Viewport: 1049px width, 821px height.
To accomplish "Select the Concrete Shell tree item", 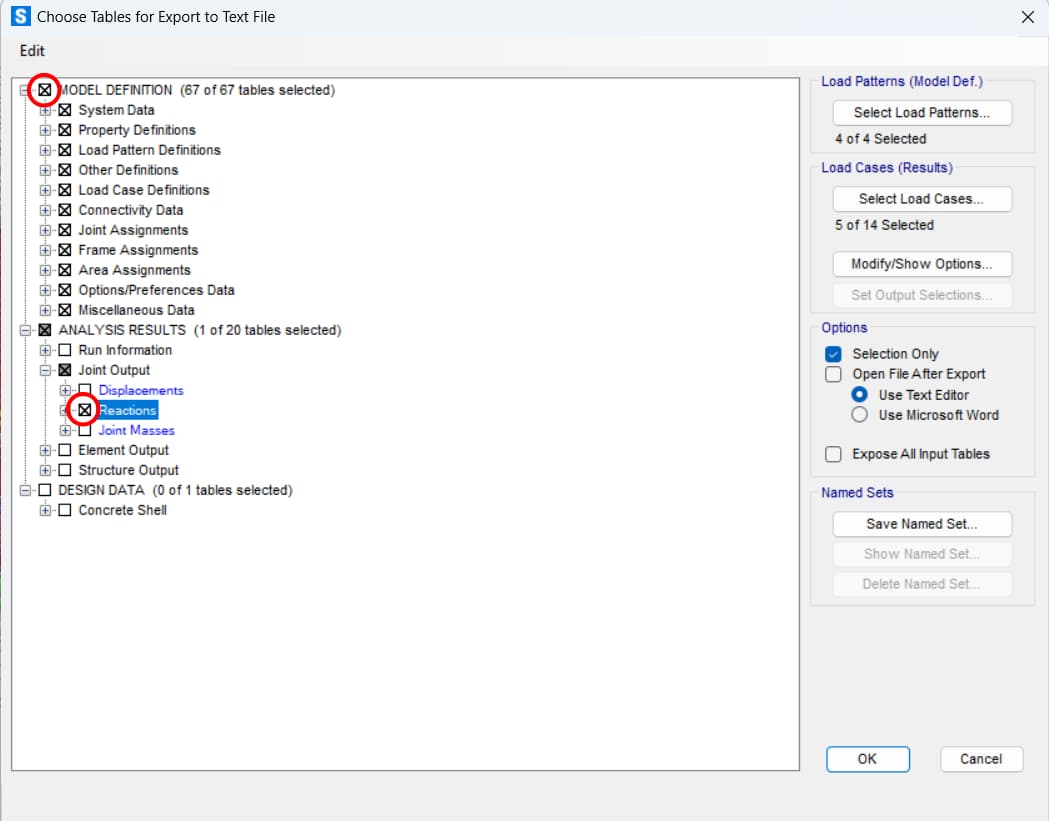I will tap(122, 510).
